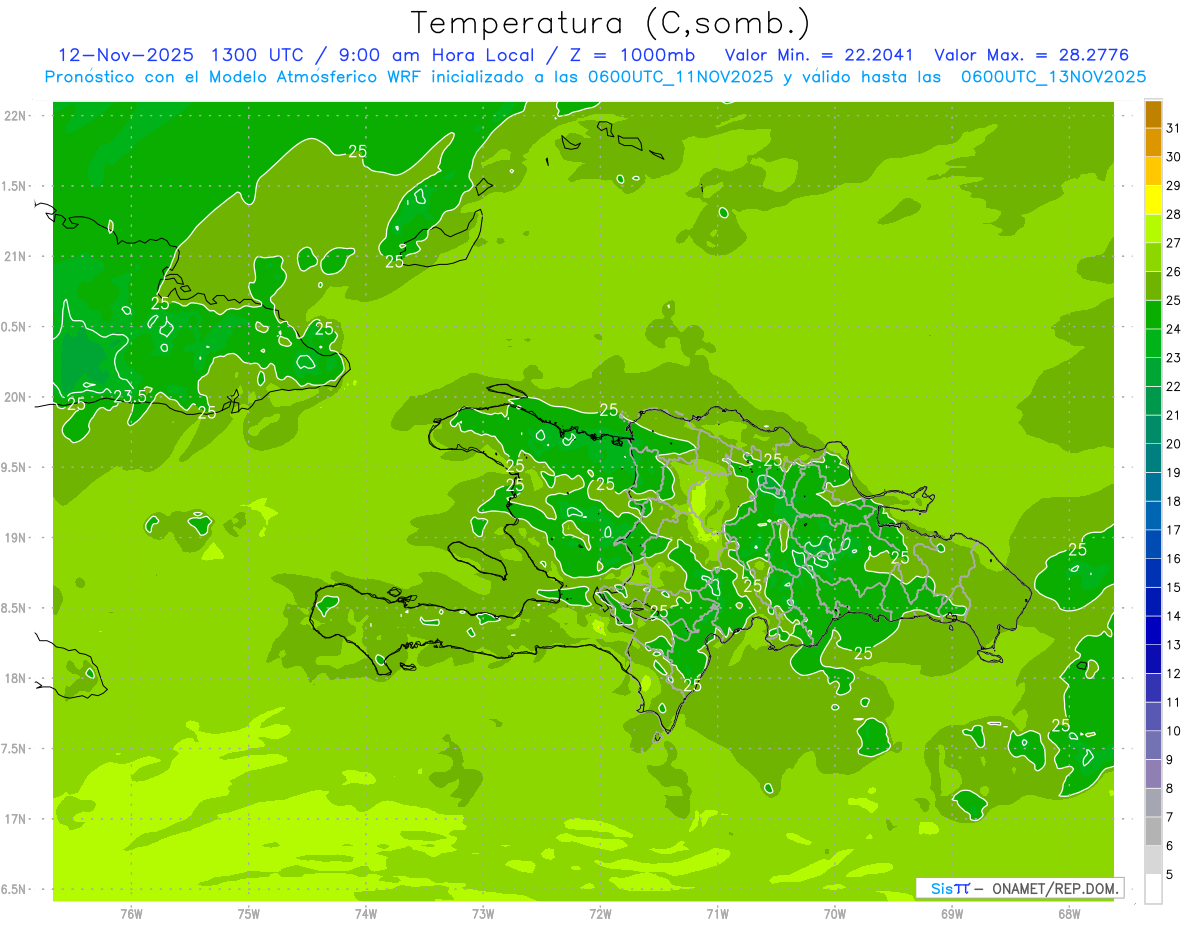The height and width of the screenshot is (927, 1200).
Task: Click the legend value 15
Action: click(x=1174, y=587)
